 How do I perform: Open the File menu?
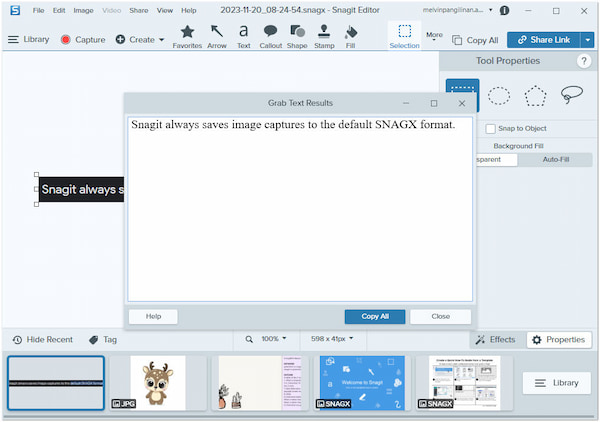coord(38,10)
